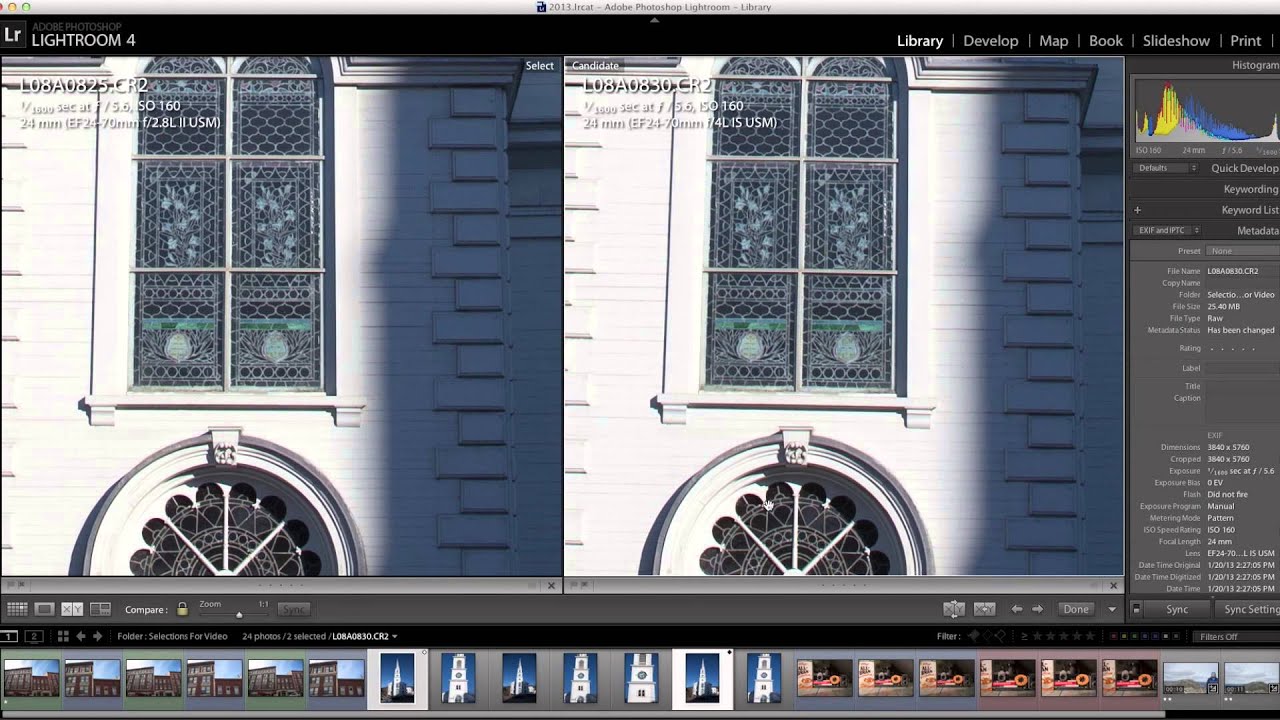Filter by green color label swatch

pos(1134,636)
